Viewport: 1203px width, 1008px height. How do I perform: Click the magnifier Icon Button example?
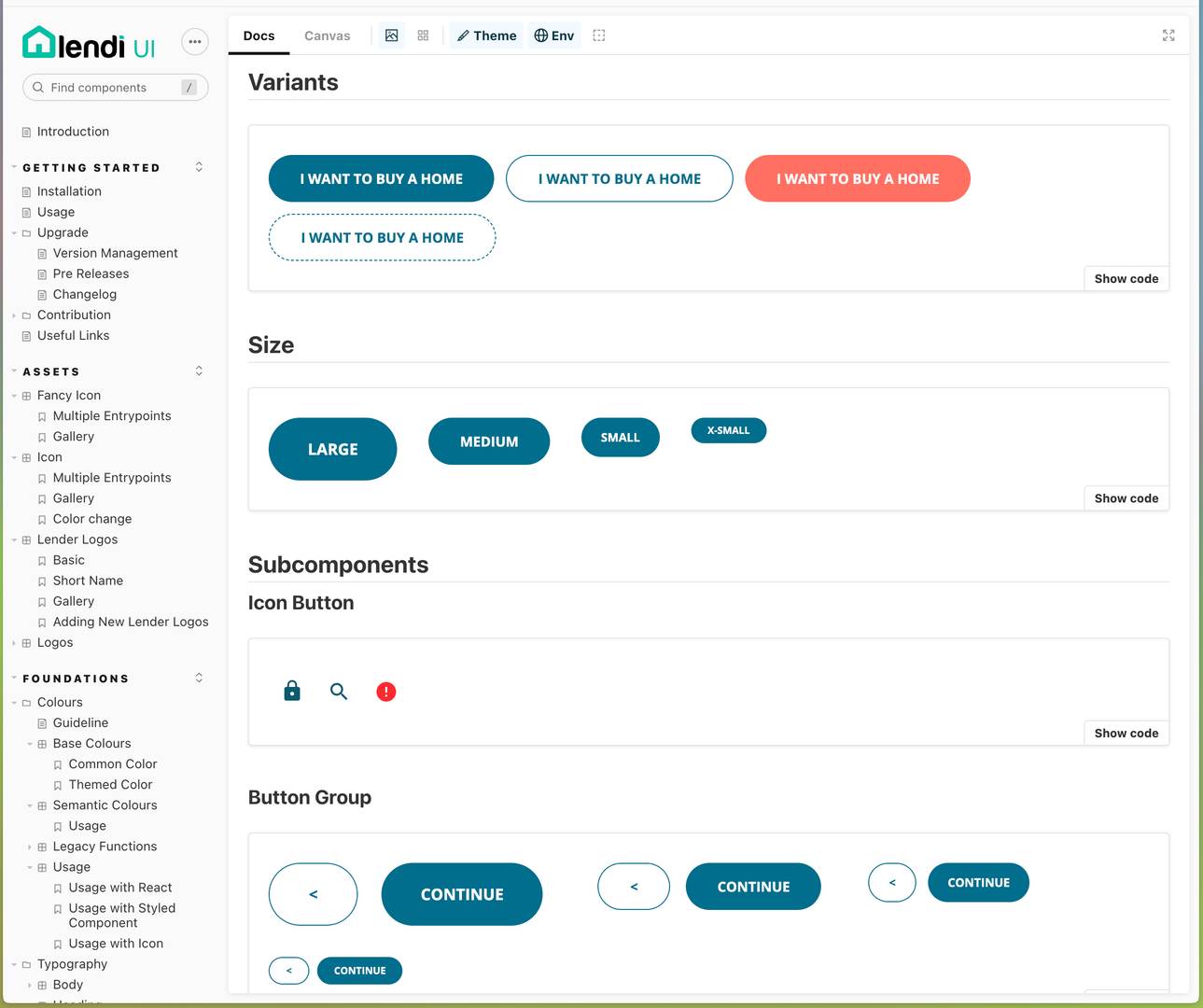click(x=339, y=691)
